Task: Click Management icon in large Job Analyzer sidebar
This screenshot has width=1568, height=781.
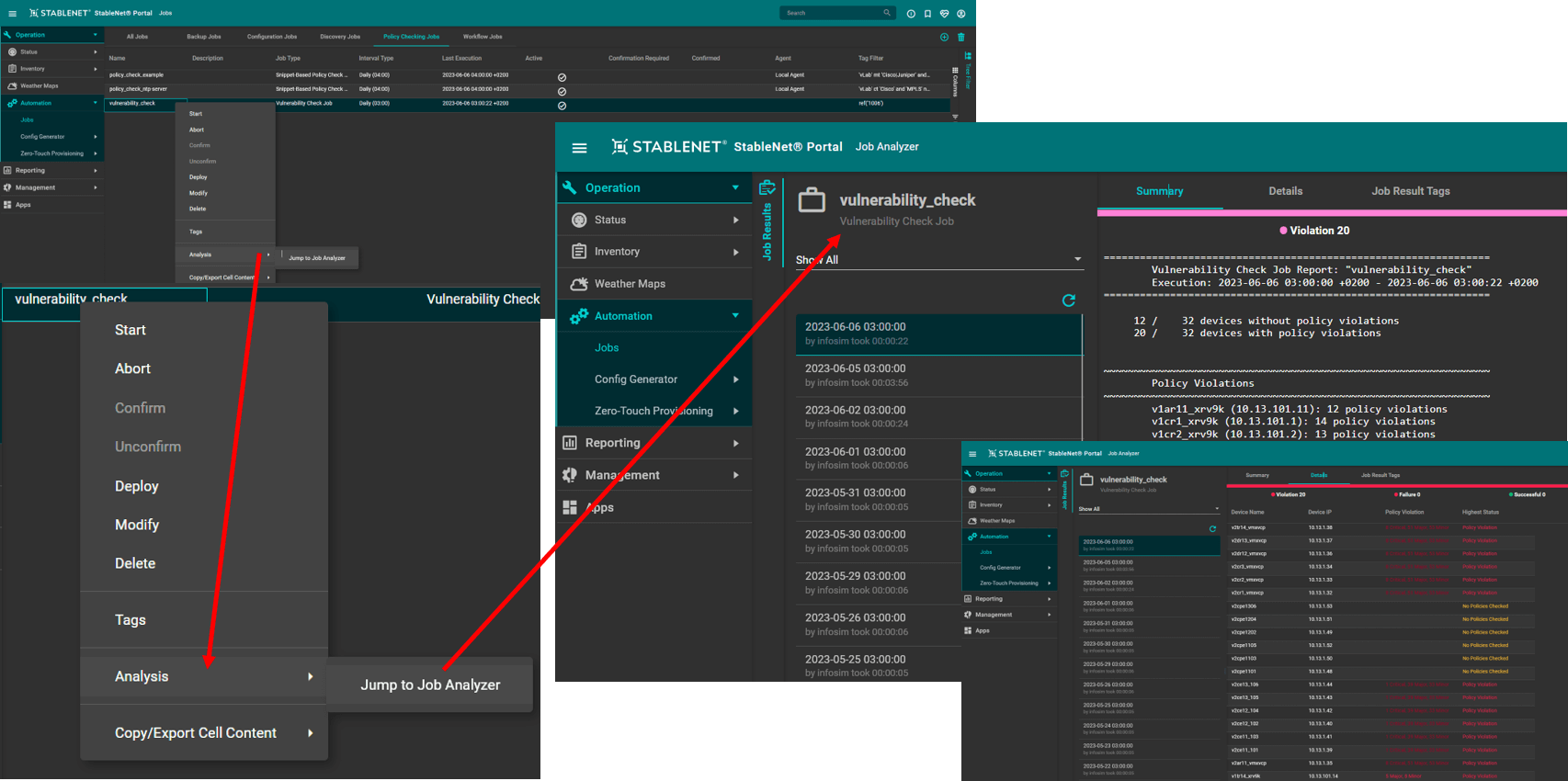Action: click(x=570, y=475)
